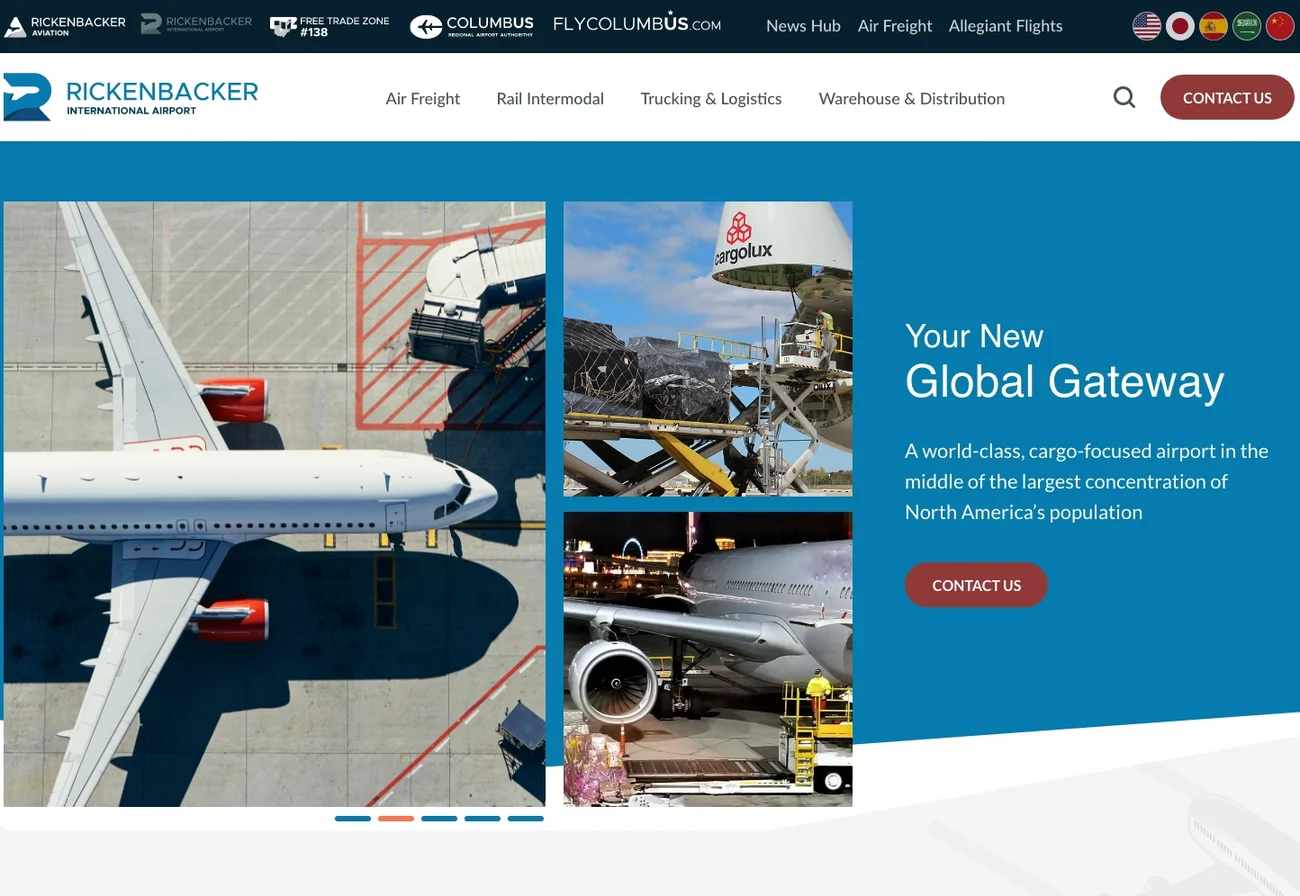Image resolution: width=1300 pixels, height=896 pixels.
Task: Pick the China flag language option
Action: coord(1280,26)
